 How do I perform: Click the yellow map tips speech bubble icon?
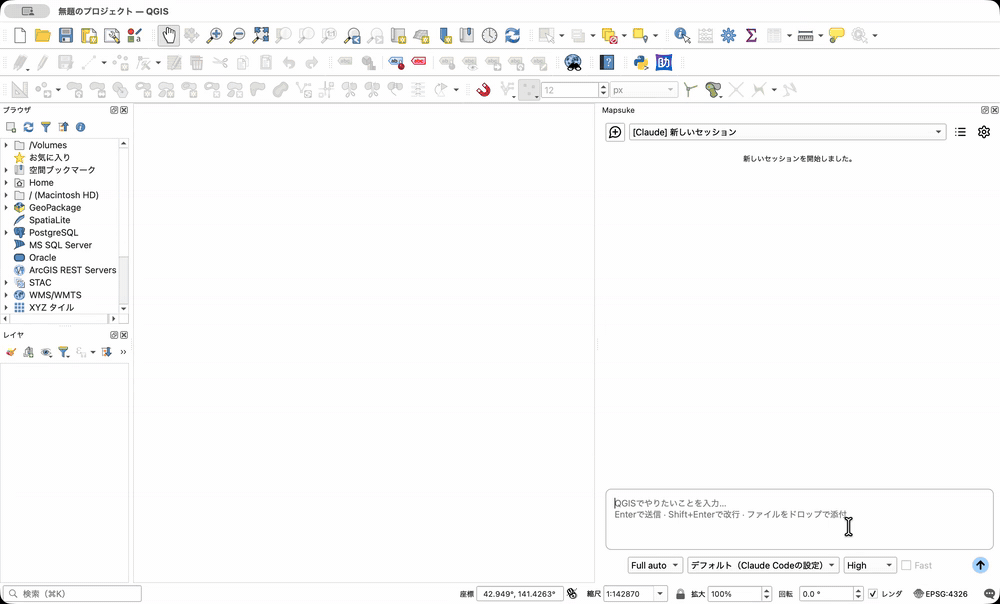tap(837, 35)
